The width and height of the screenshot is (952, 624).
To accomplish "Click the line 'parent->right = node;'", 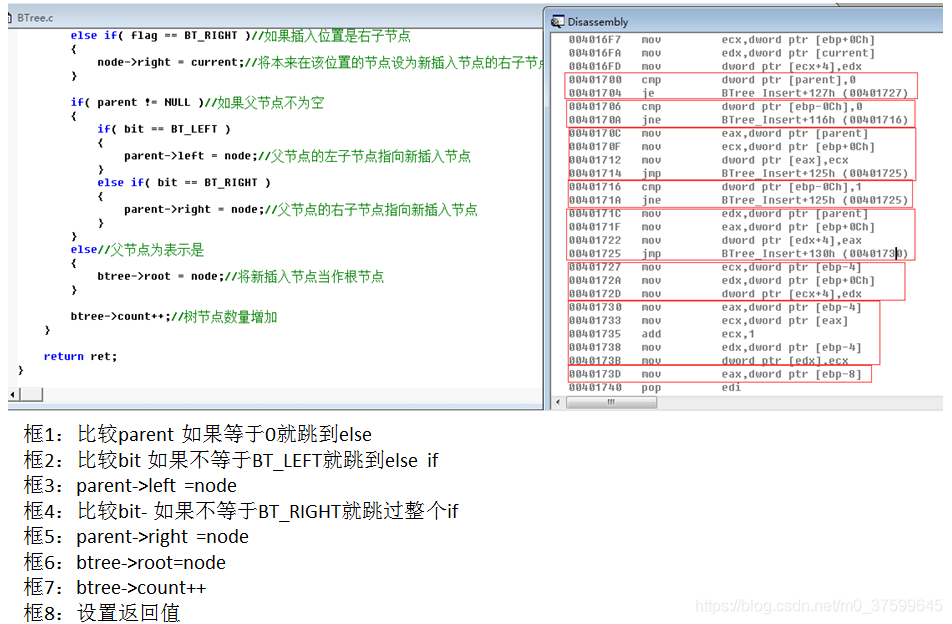I will [301, 209].
